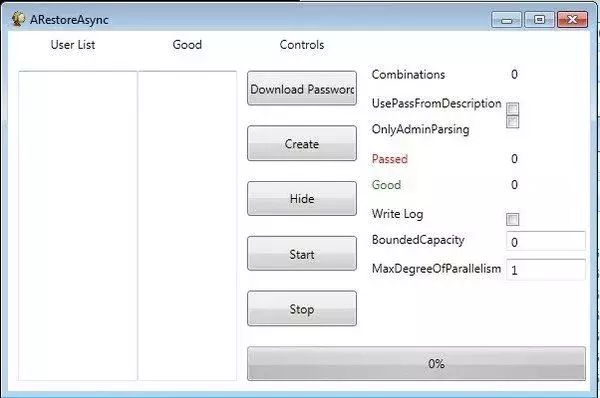Screen dimensions: 600x398
Task: Close the ARestoreAsync window
Action: [572, 20]
